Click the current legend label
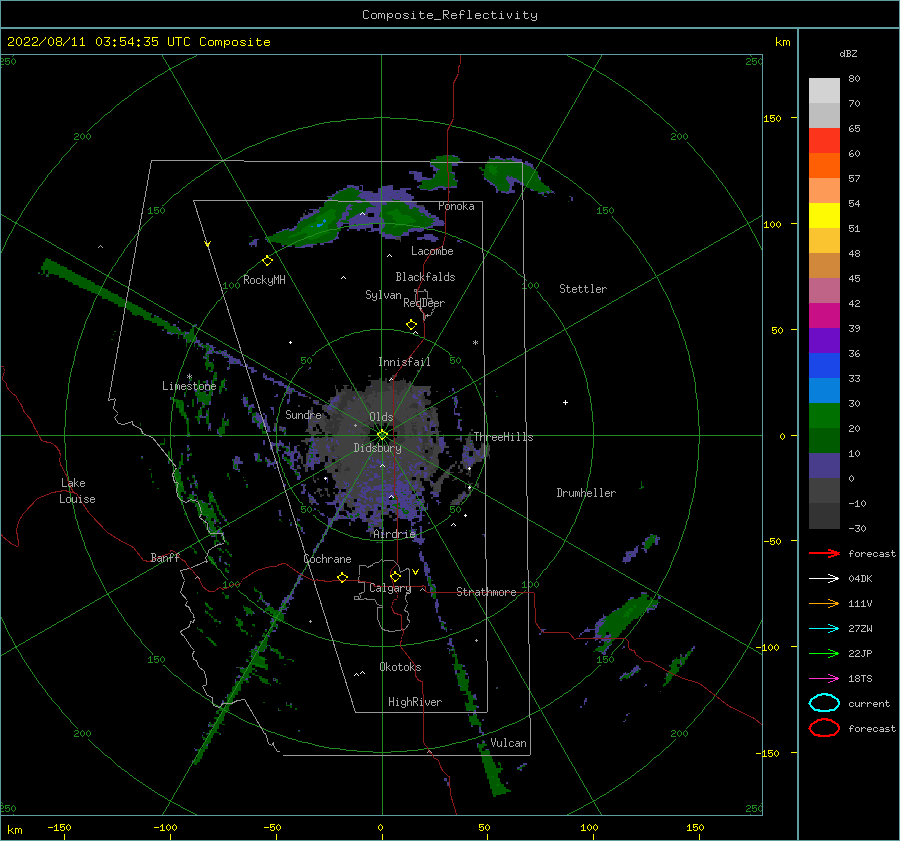The image size is (900, 841). 869,703
